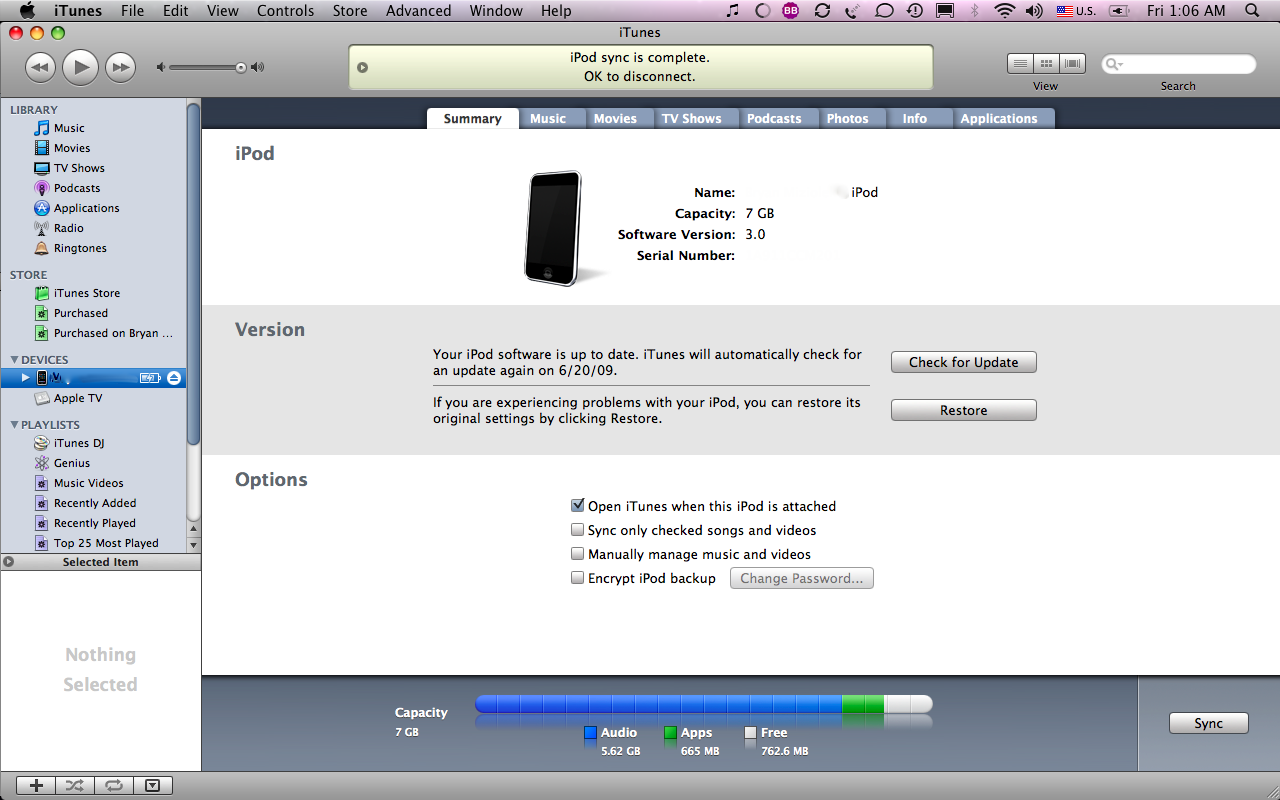Enable Encrypt iPod backup
Viewport: 1280px width, 800px height.
point(577,578)
